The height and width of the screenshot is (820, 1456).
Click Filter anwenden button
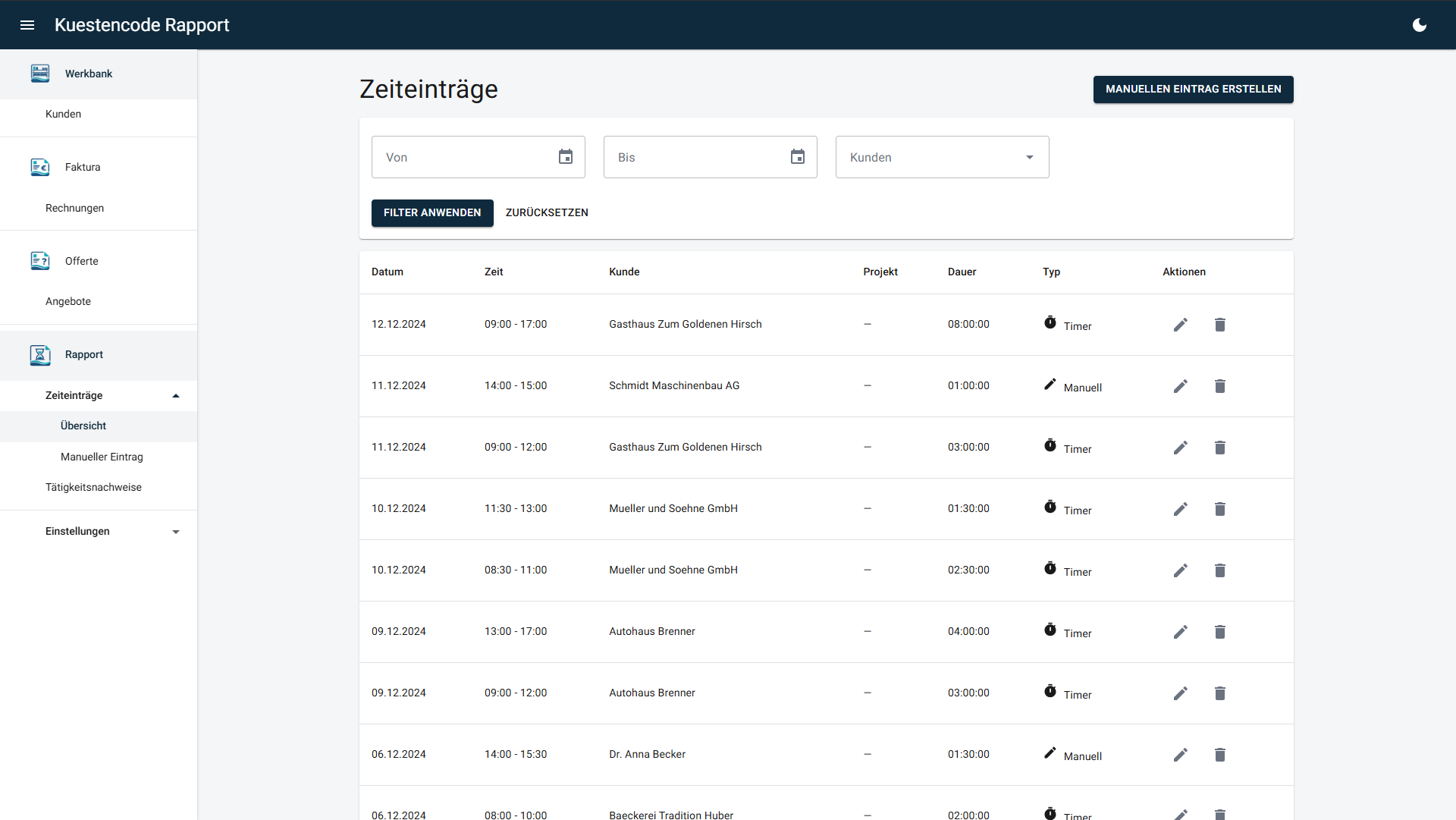432,212
